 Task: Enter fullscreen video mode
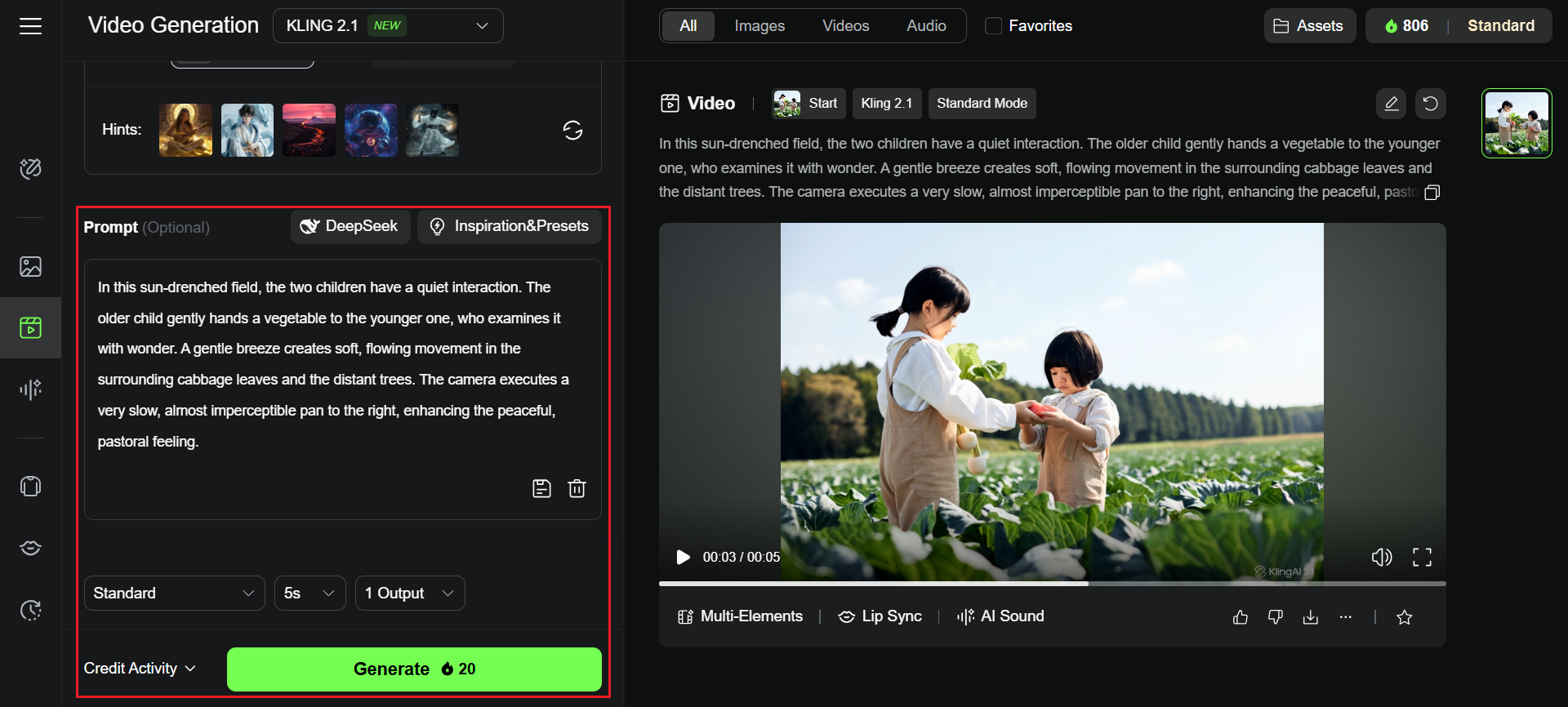1422,557
